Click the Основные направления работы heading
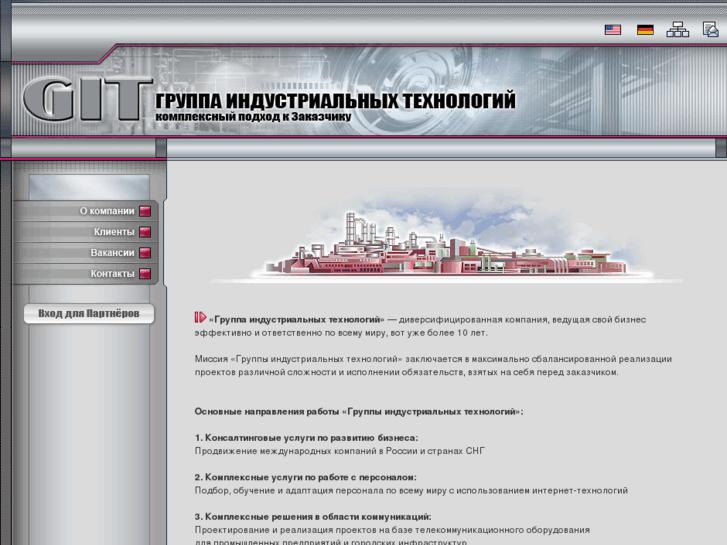Image resolution: width=727 pixels, height=545 pixels. coord(359,411)
